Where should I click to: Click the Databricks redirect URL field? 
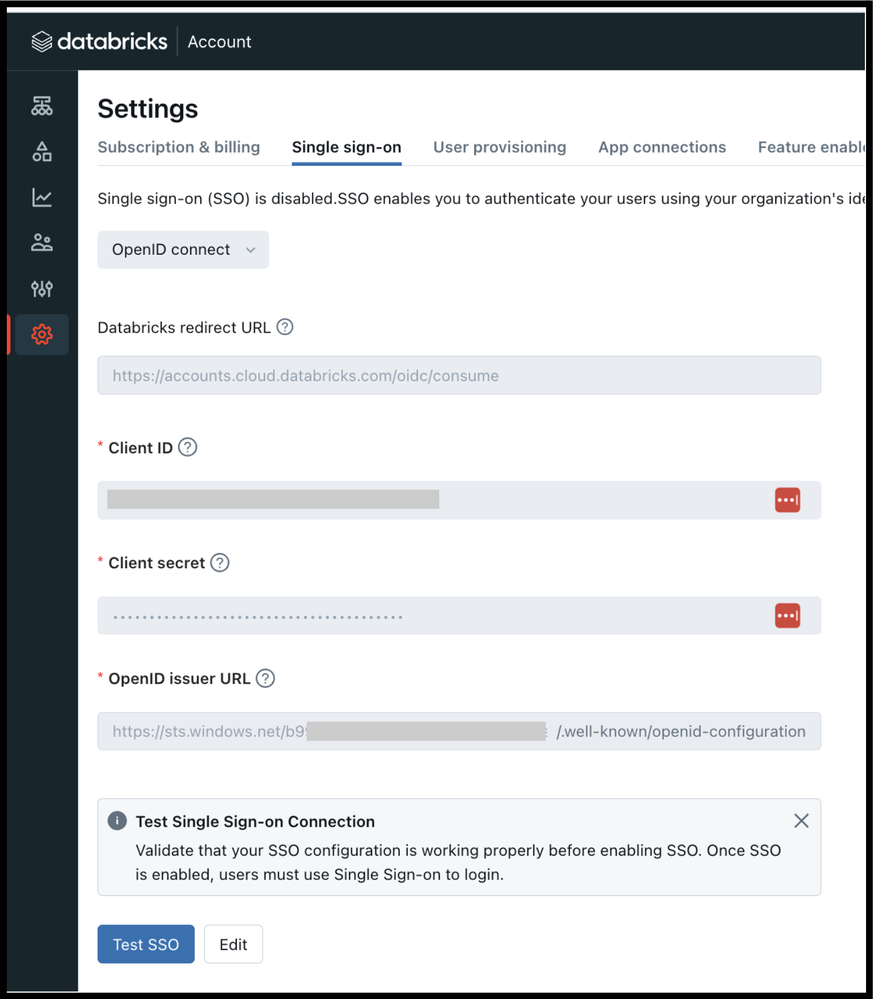[x=459, y=375]
